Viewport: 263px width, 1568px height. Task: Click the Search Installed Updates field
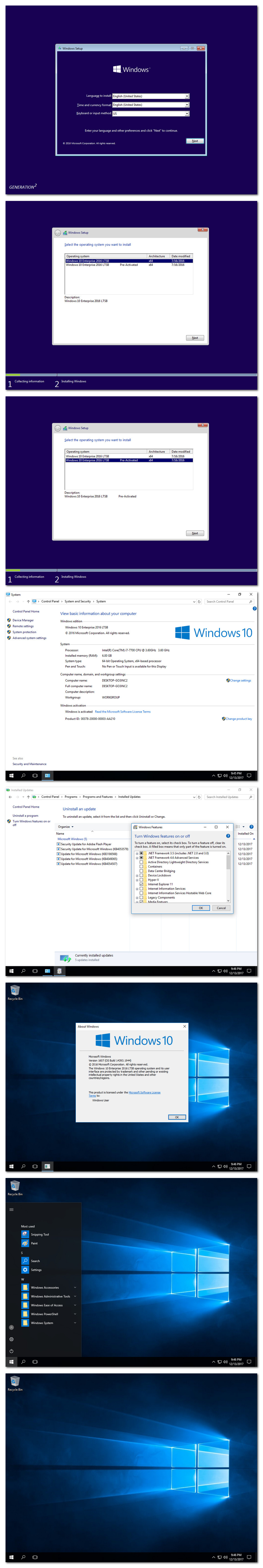tap(229, 797)
